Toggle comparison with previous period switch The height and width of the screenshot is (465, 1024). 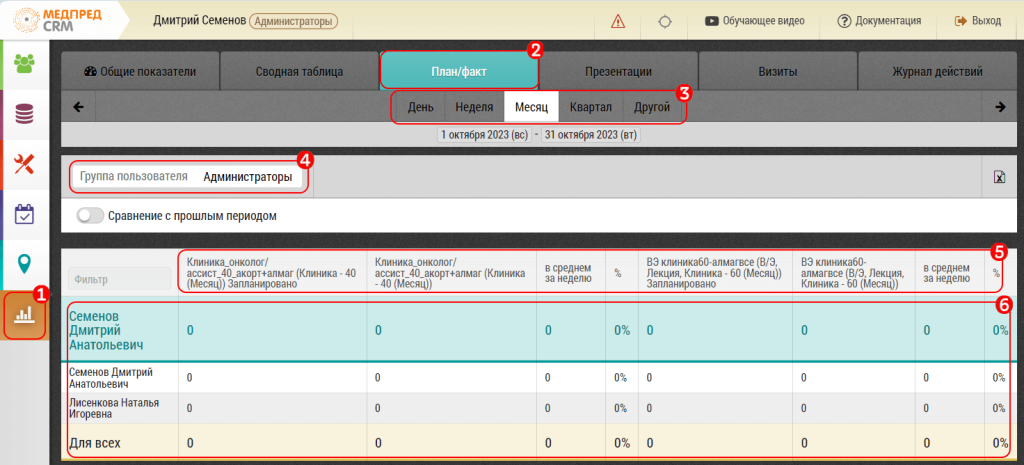(x=90, y=215)
